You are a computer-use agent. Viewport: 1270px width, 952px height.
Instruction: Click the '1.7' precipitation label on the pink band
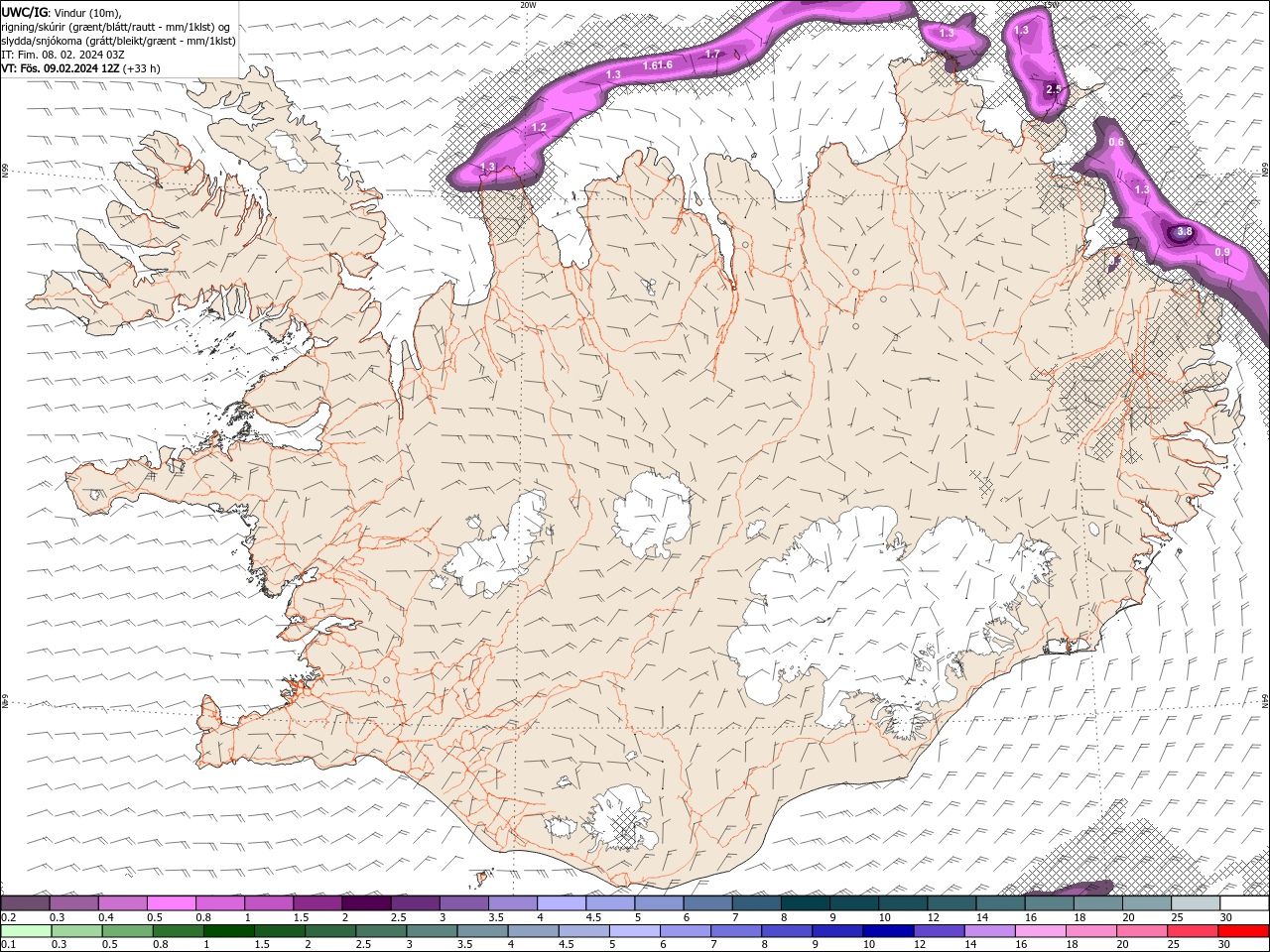(712, 54)
